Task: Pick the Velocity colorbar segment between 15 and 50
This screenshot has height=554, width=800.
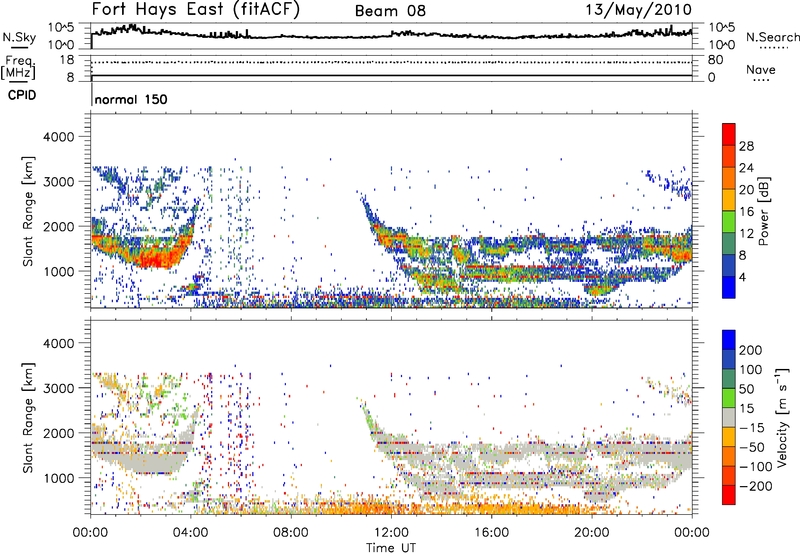Action: pos(729,397)
